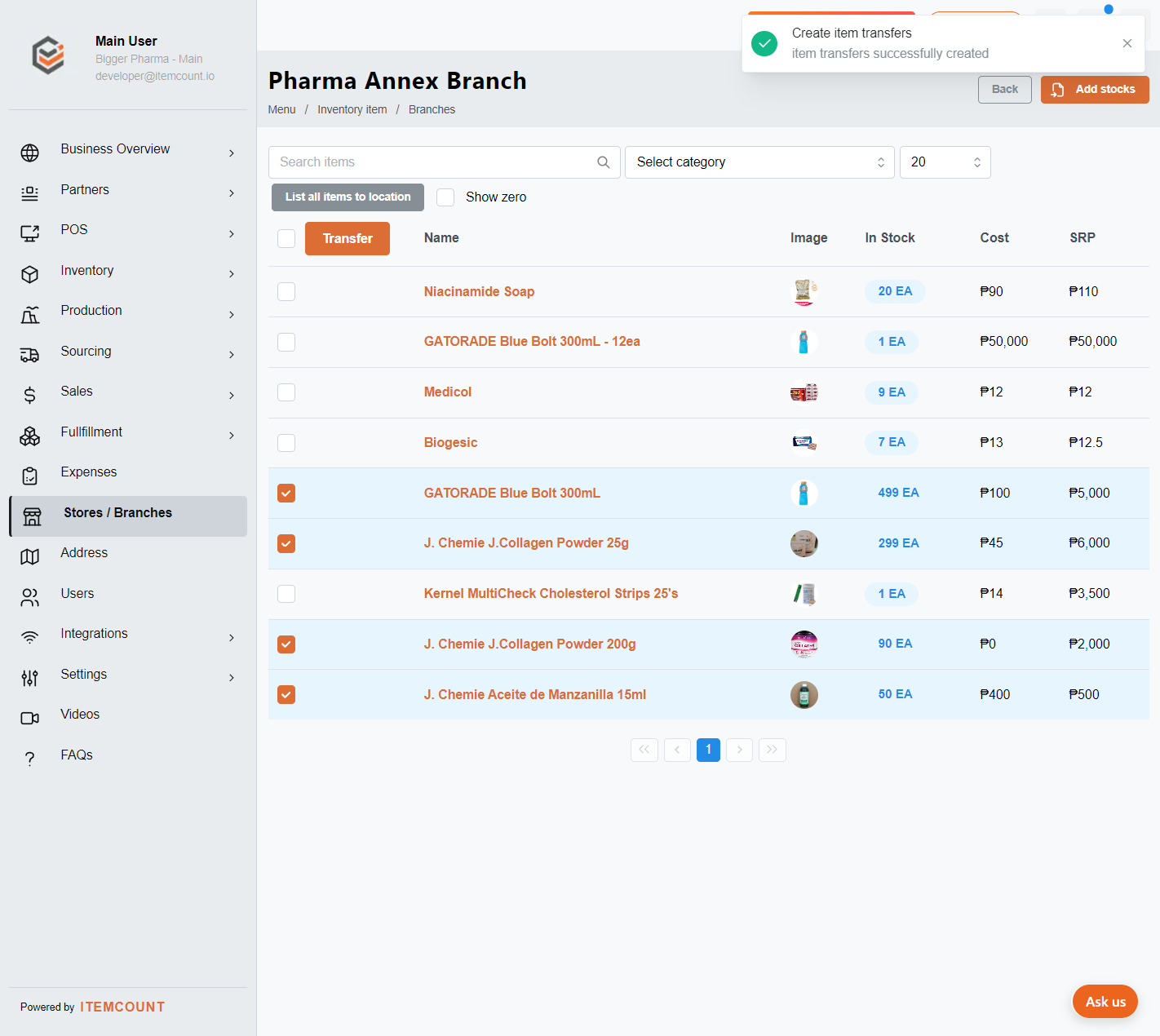
Task: Open the Select category dropdown
Action: pos(759,162)
